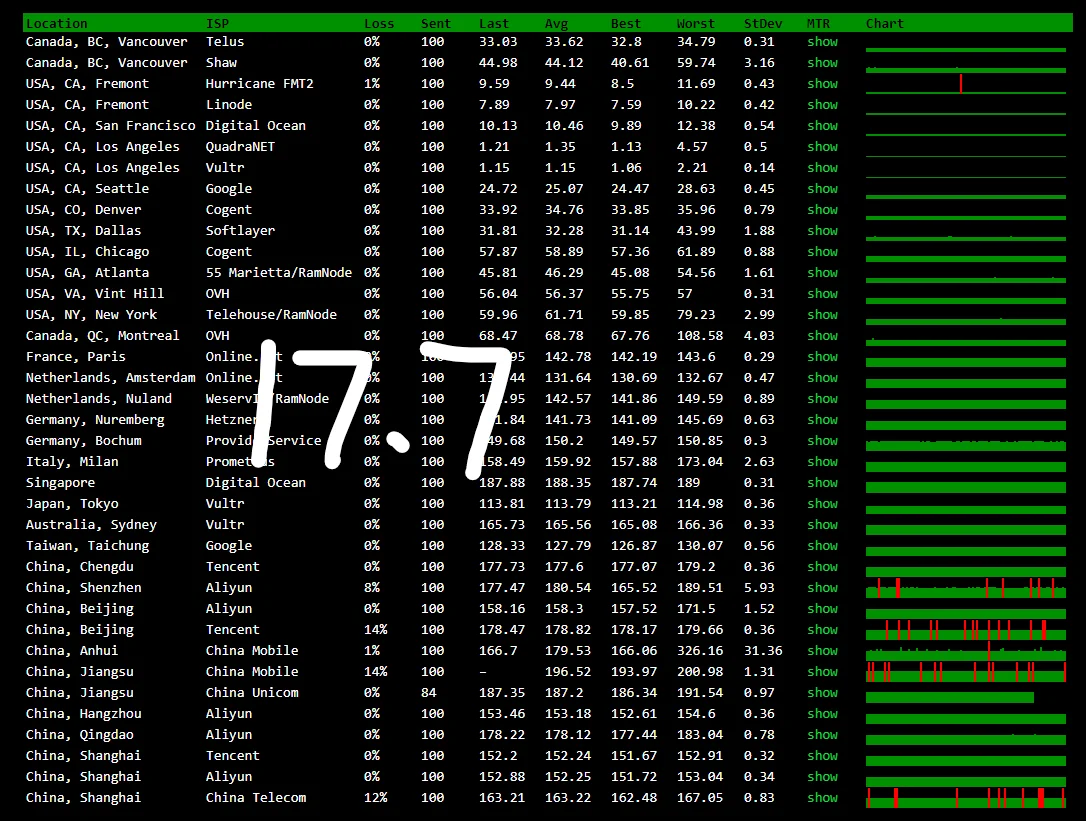The width and height of the screenshot is (1086, 821).
Task: Open the show link for Italy, Milan
Action: coord(822,461)
